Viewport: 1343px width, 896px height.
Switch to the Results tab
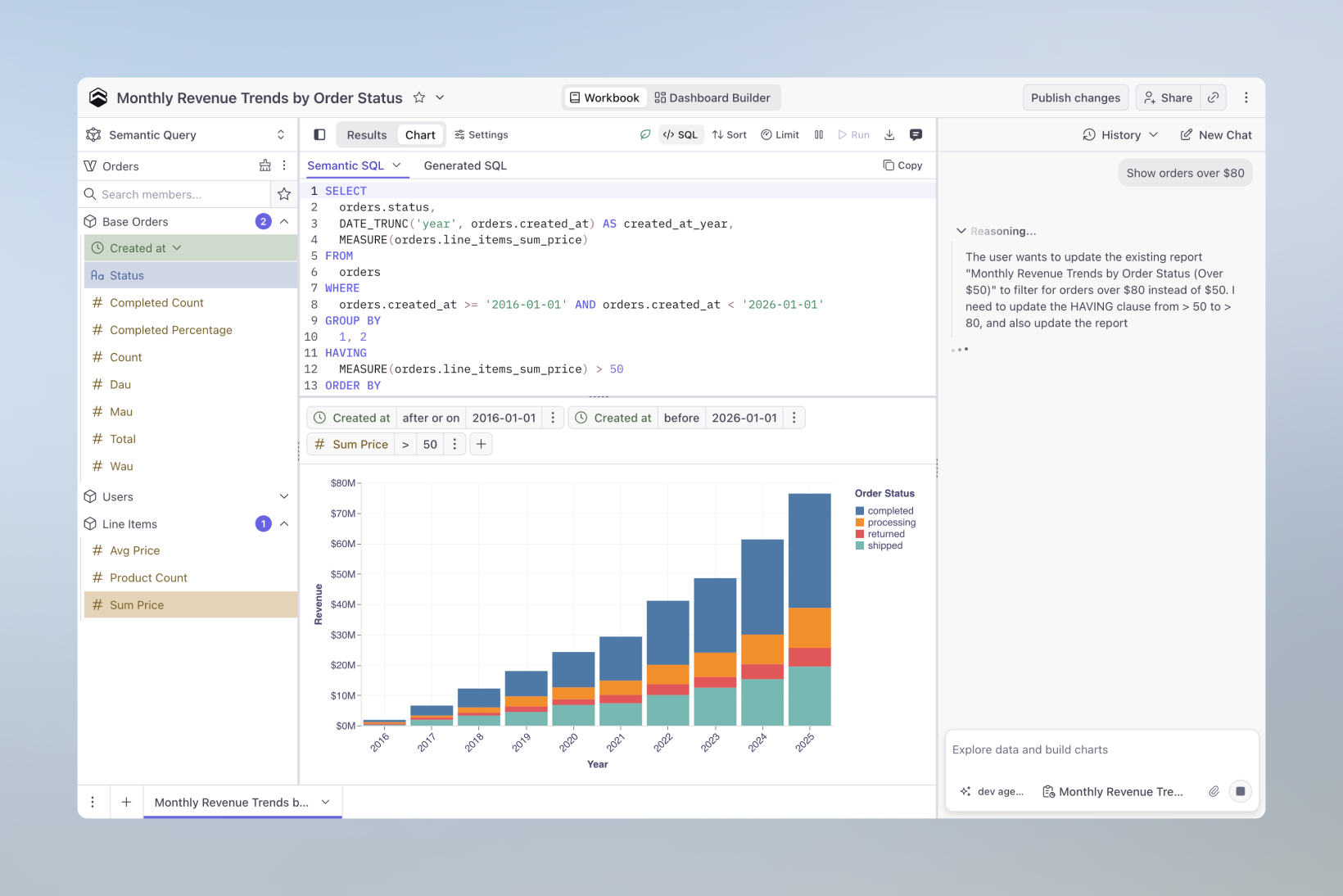click(x=366, y=134)
